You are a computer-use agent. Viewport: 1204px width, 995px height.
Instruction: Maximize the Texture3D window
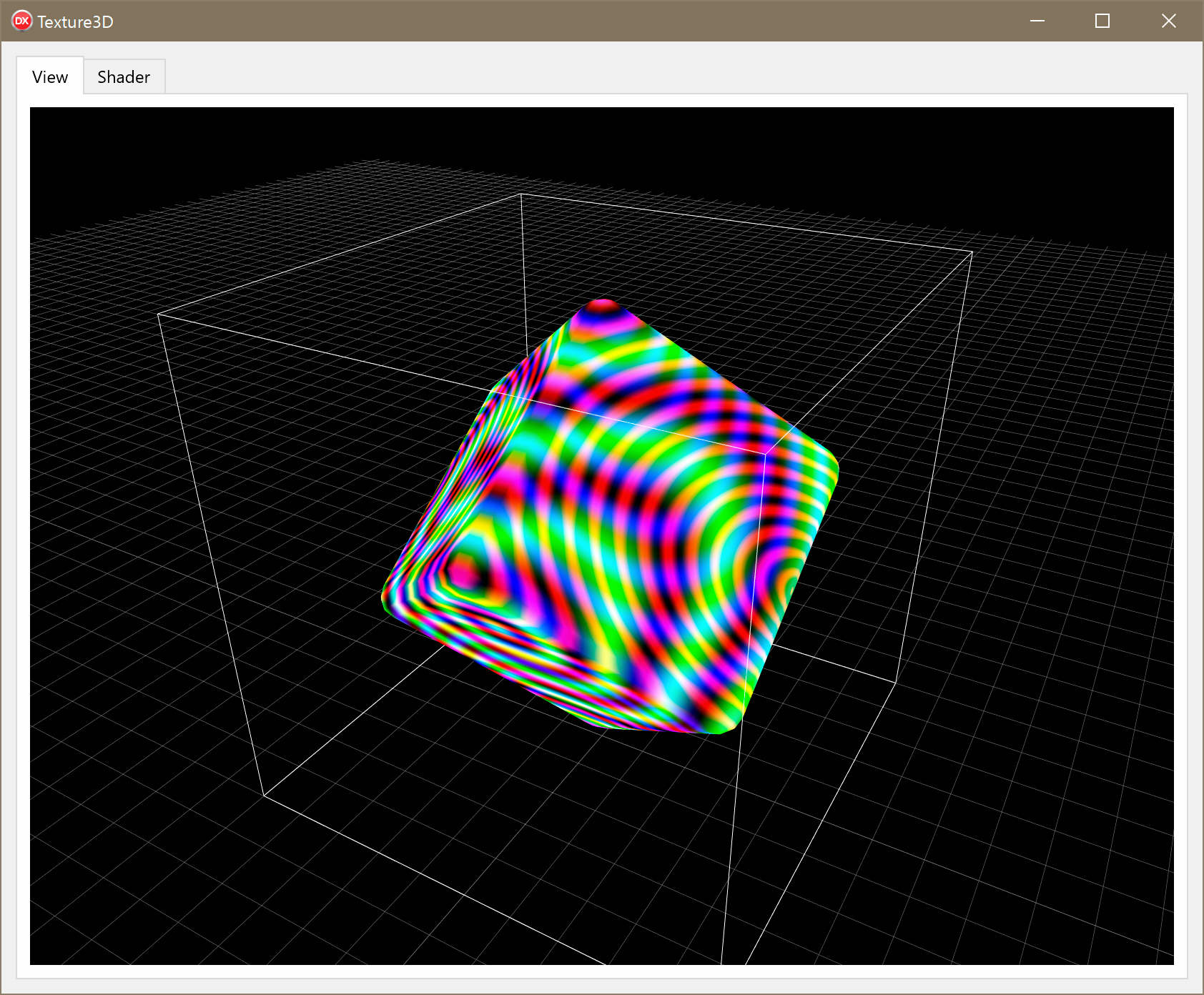pos(1102,21)
